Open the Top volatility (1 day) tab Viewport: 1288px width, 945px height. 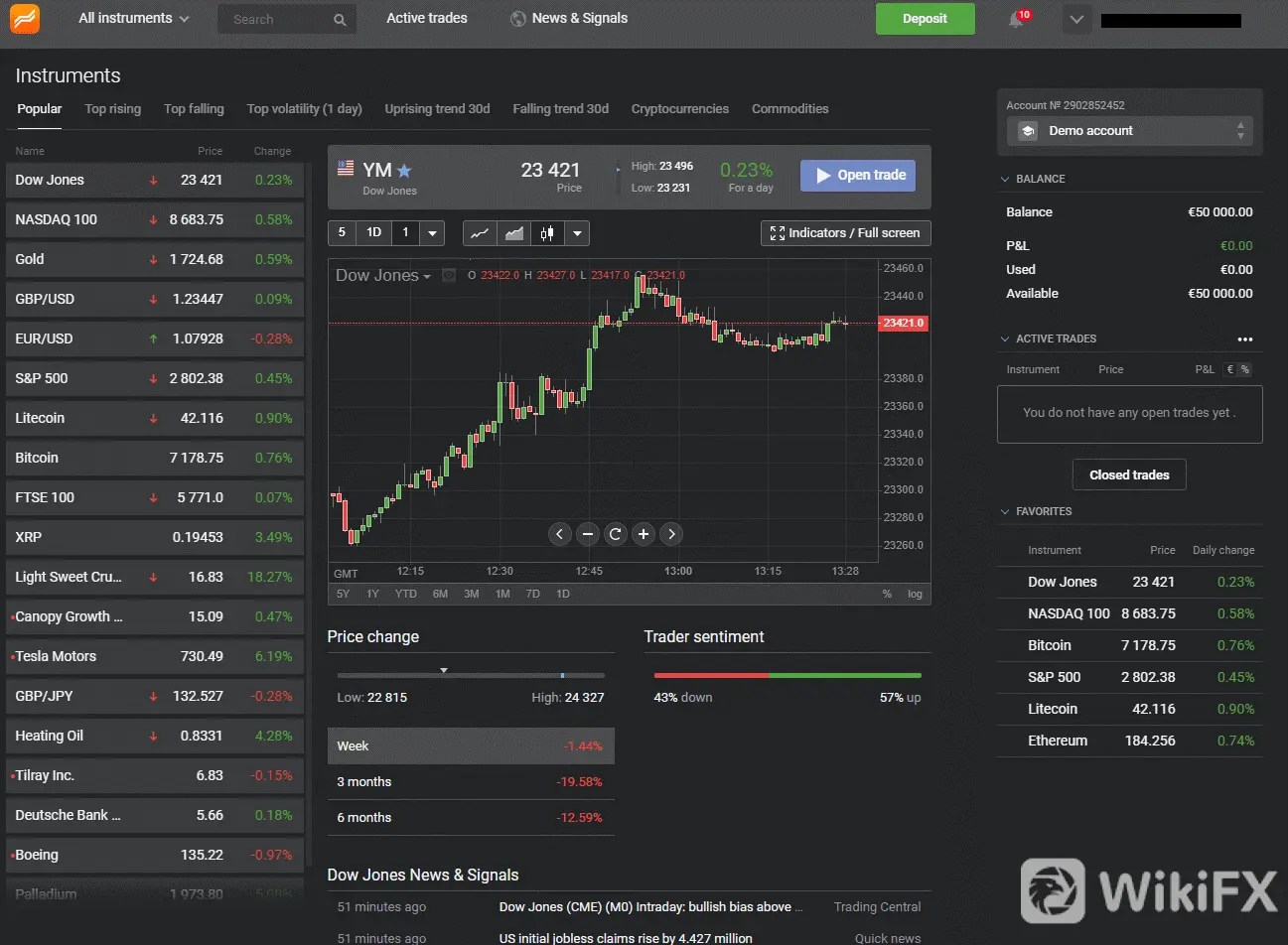click(x=304, y=109)
